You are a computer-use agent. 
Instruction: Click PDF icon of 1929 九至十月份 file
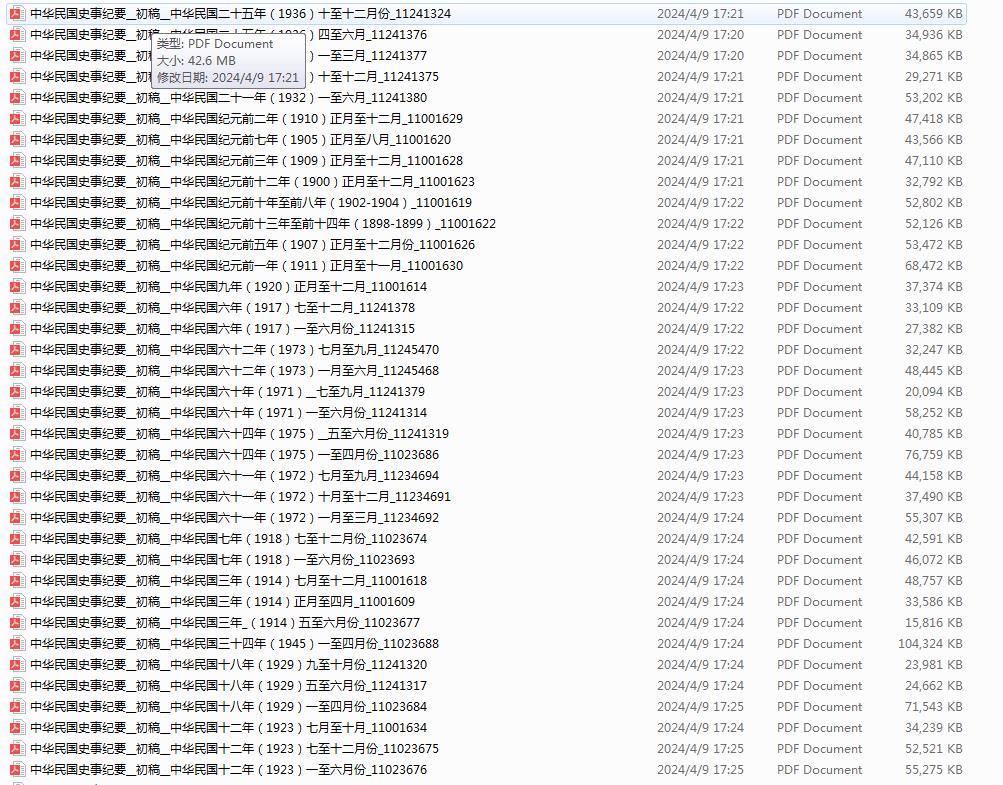16,665
